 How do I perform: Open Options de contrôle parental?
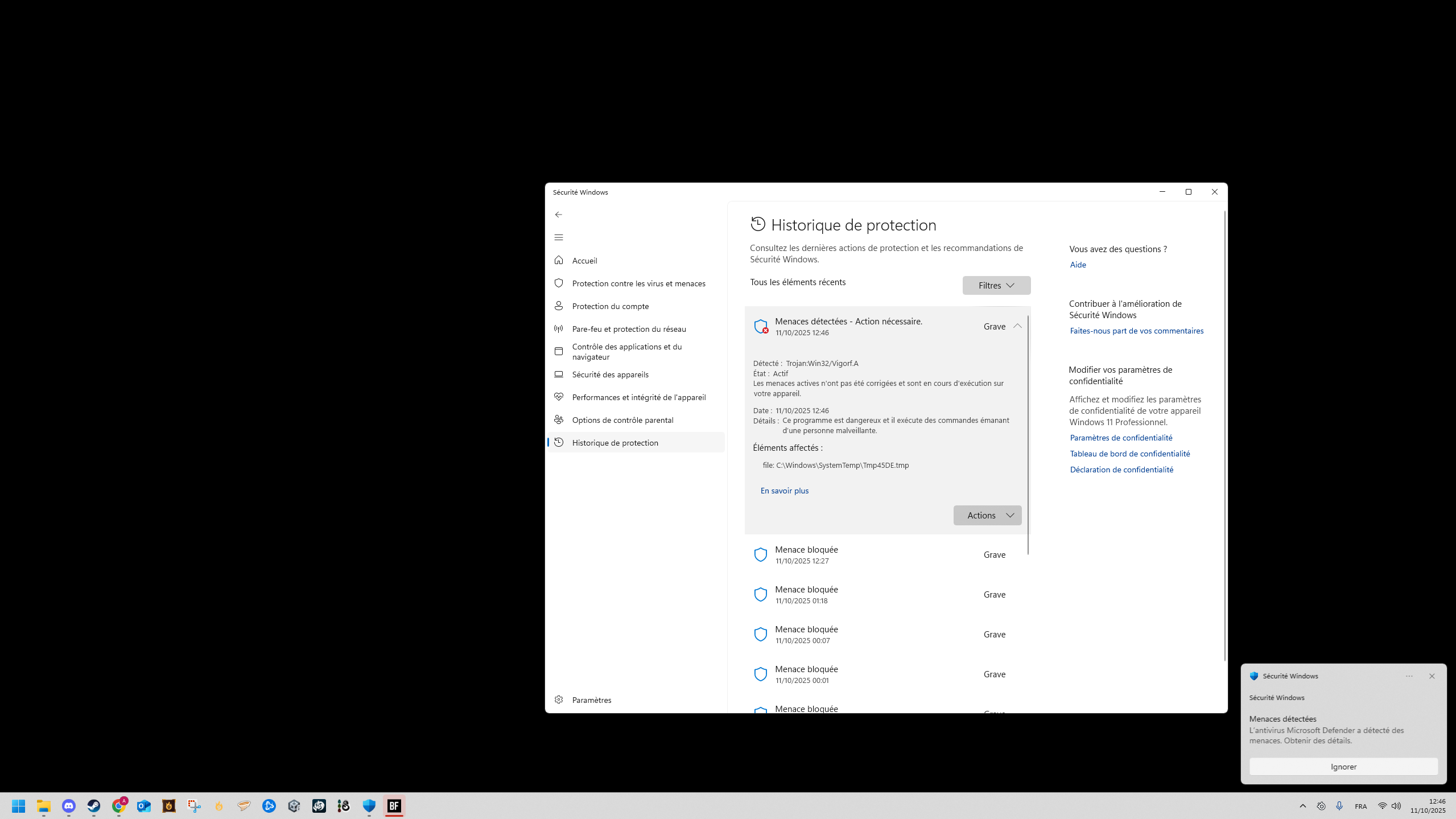pos(622,419)
